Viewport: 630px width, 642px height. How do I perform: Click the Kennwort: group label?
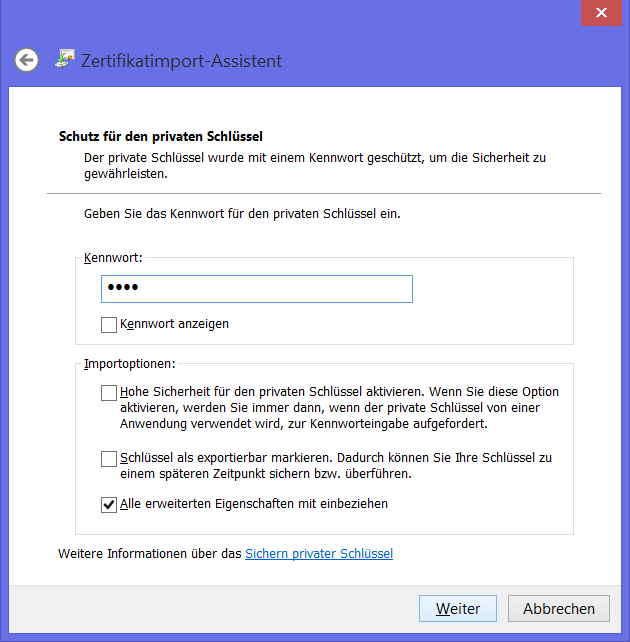tap(113, 258)
